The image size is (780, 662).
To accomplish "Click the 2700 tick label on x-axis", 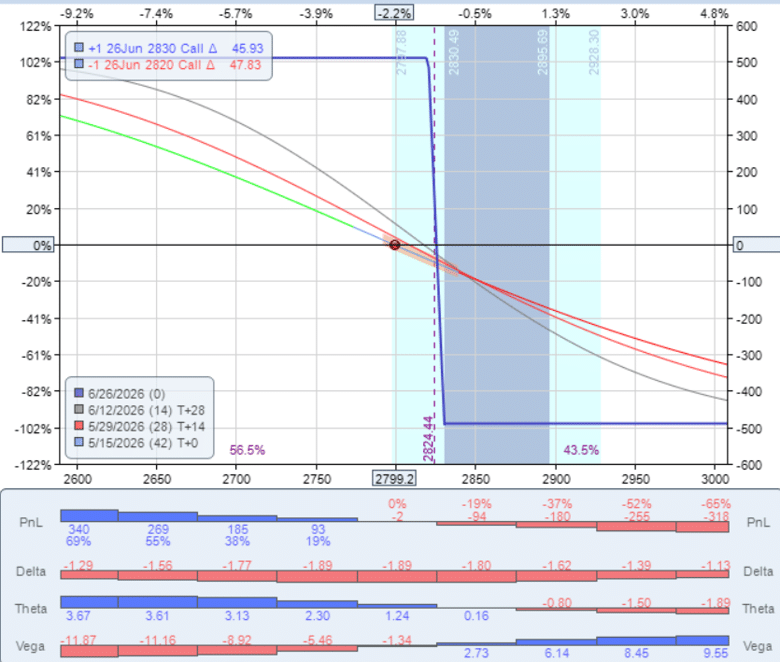I will pyautogui.click(x=236, y=479).
